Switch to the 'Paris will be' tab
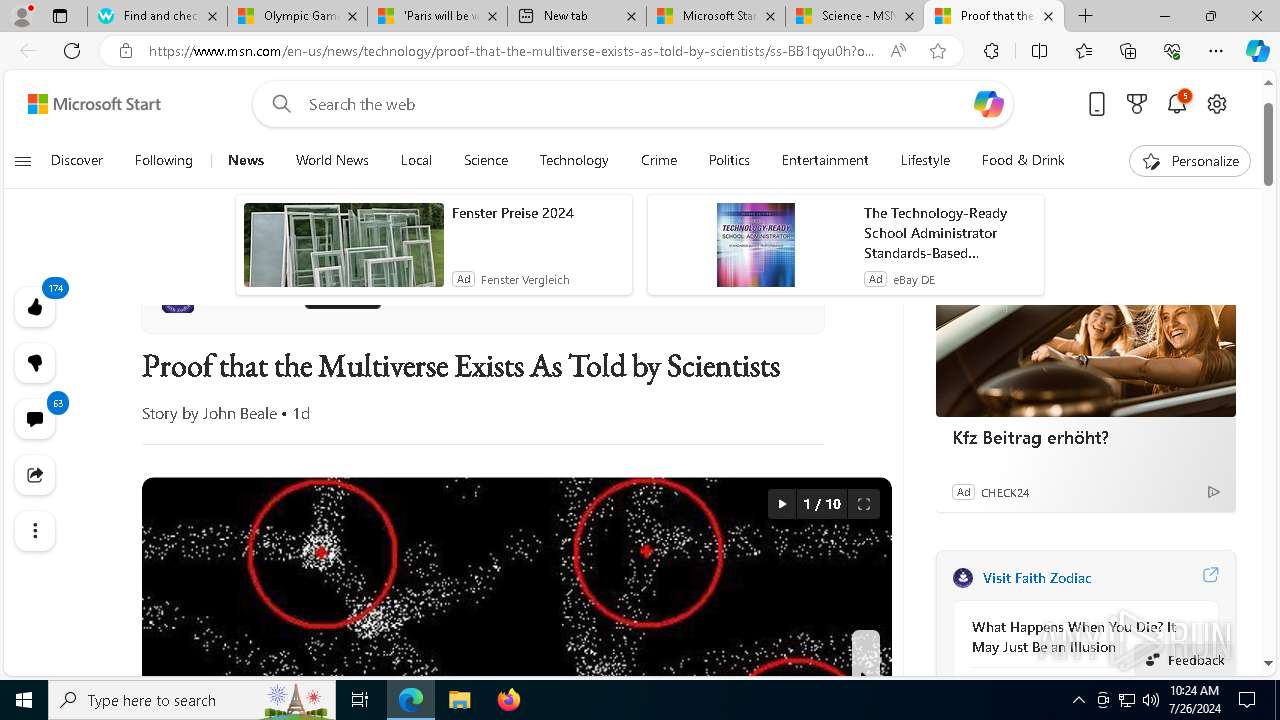The image size is (1280, 720). 437,16
